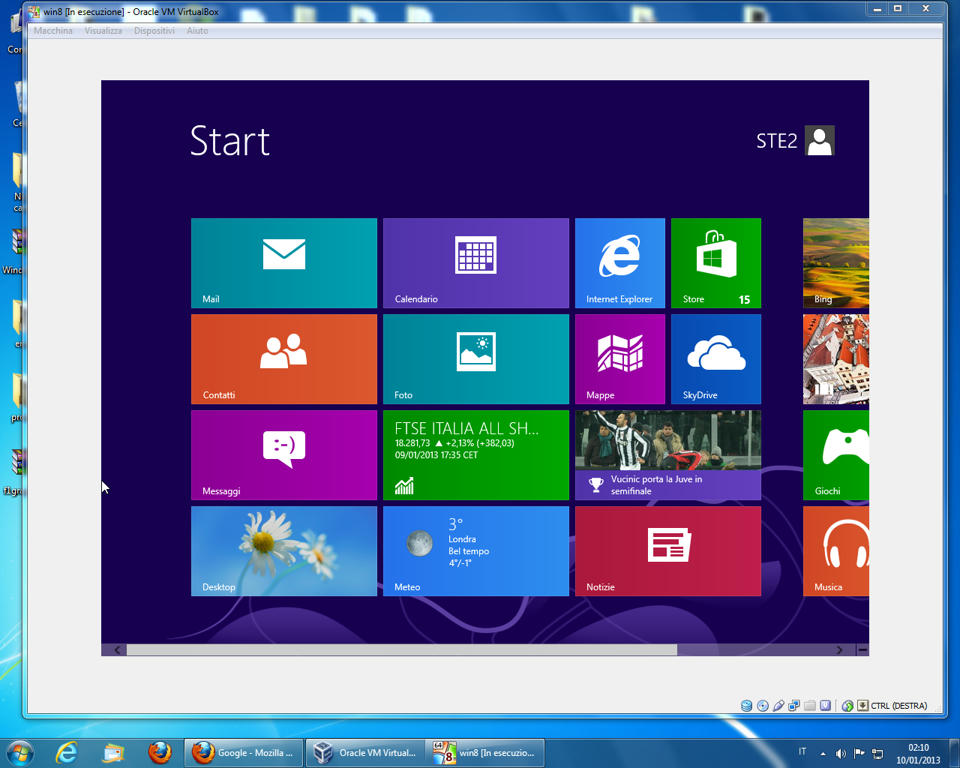Switch to Oracle VM VirtualBox Manager taskbar button

(364, 753)
